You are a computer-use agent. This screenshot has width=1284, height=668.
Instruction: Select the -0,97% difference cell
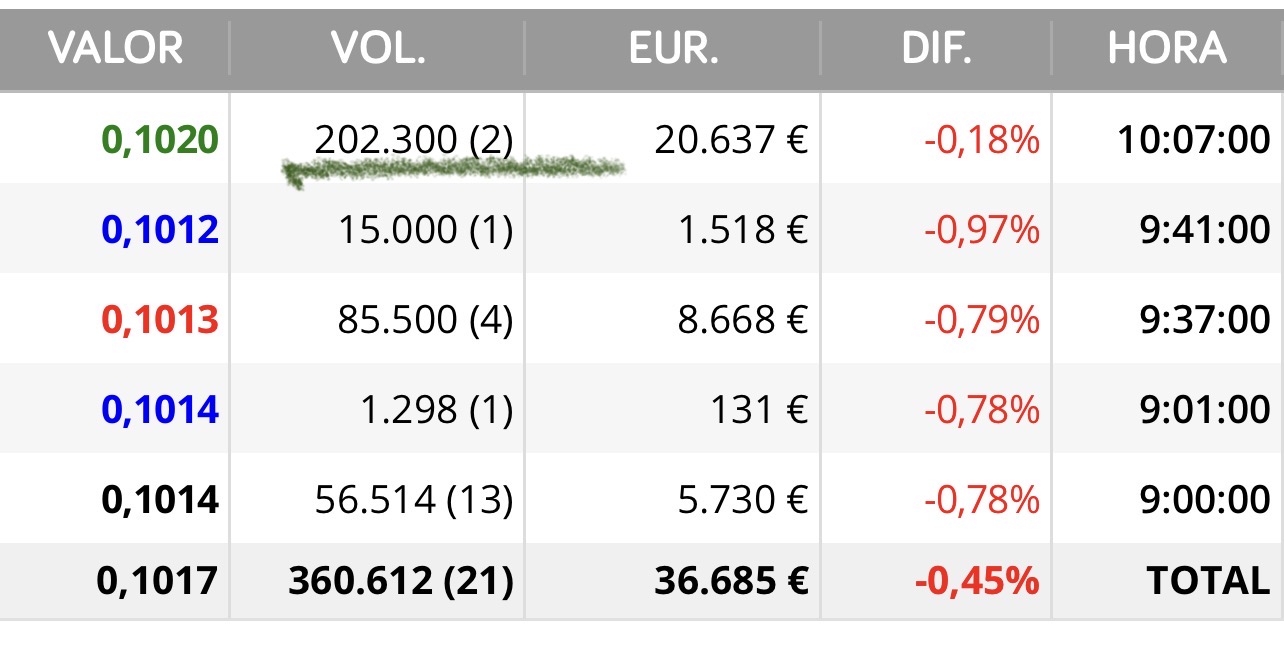[x=982, y=230]
